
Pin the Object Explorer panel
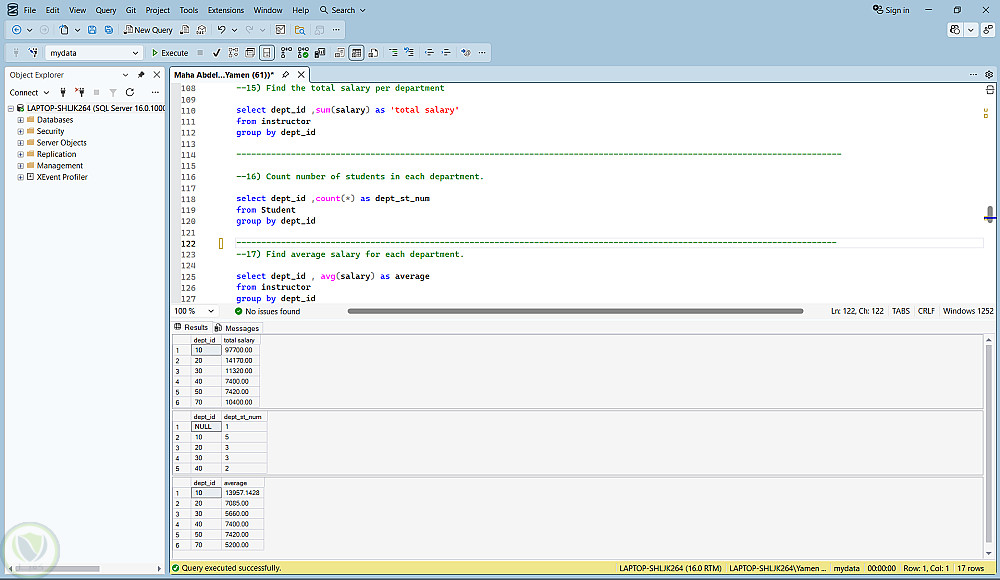(141, 75)
